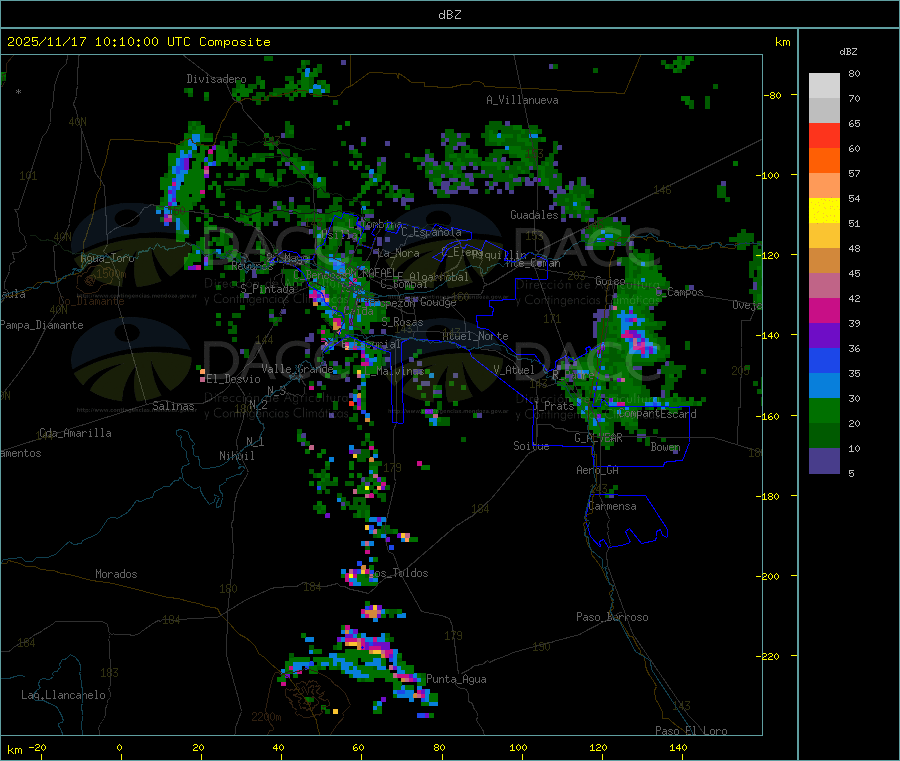Image resolution: width=900 pixels, height=761 pixels.
Task: Click the Paso_El_Loro map label
Action: (691, 731)
